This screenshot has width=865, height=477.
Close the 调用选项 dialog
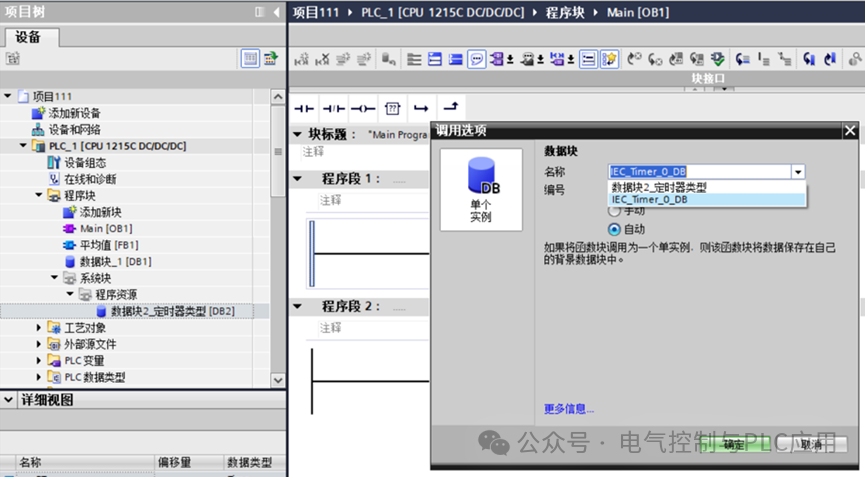(x=850, y=131)
